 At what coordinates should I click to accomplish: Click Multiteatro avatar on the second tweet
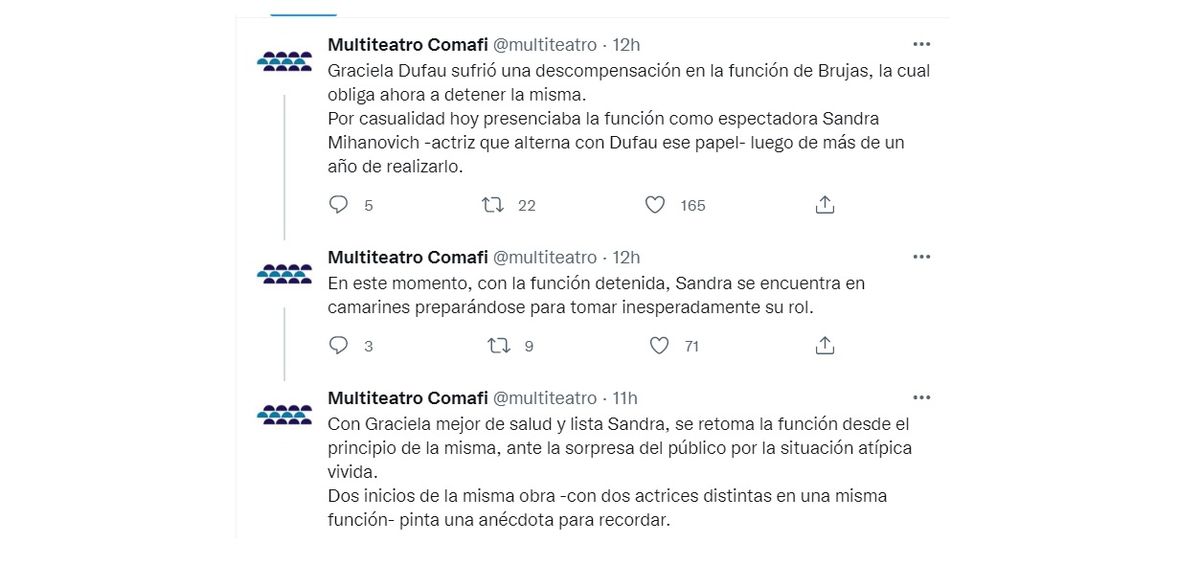coord(285,273)
